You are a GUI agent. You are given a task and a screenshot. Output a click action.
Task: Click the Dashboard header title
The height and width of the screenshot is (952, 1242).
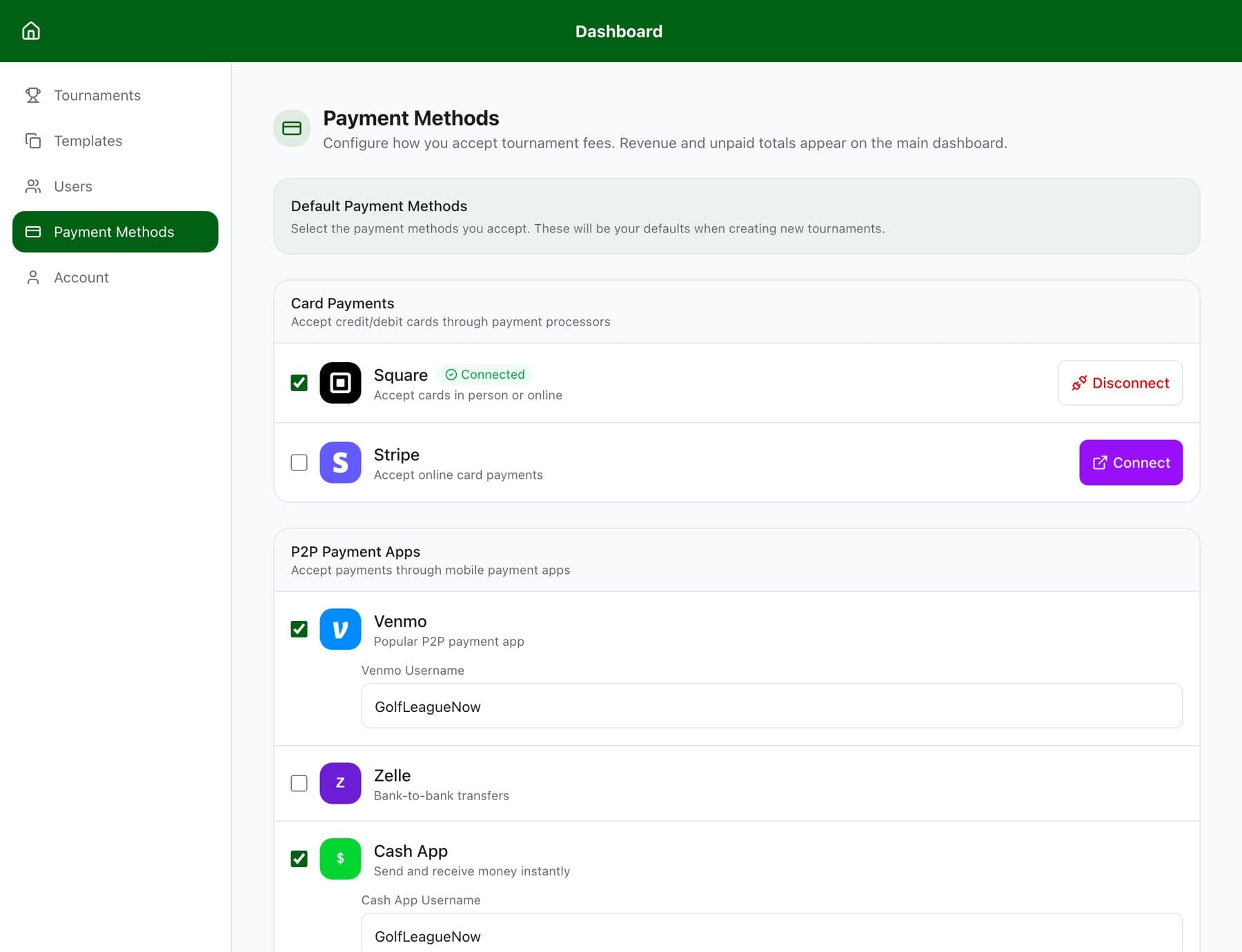point(619,31)
